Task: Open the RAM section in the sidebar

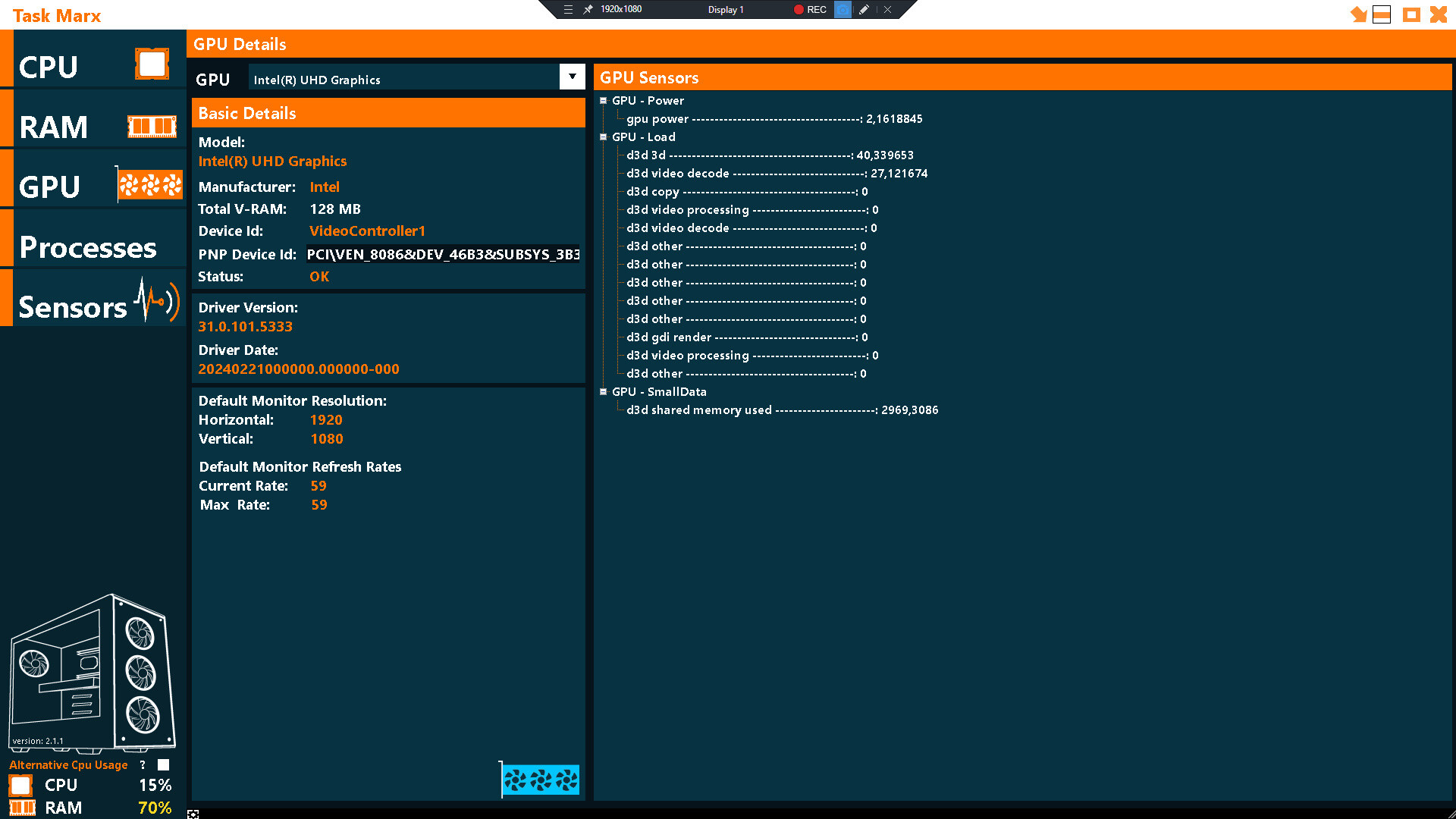Action: 53,127
